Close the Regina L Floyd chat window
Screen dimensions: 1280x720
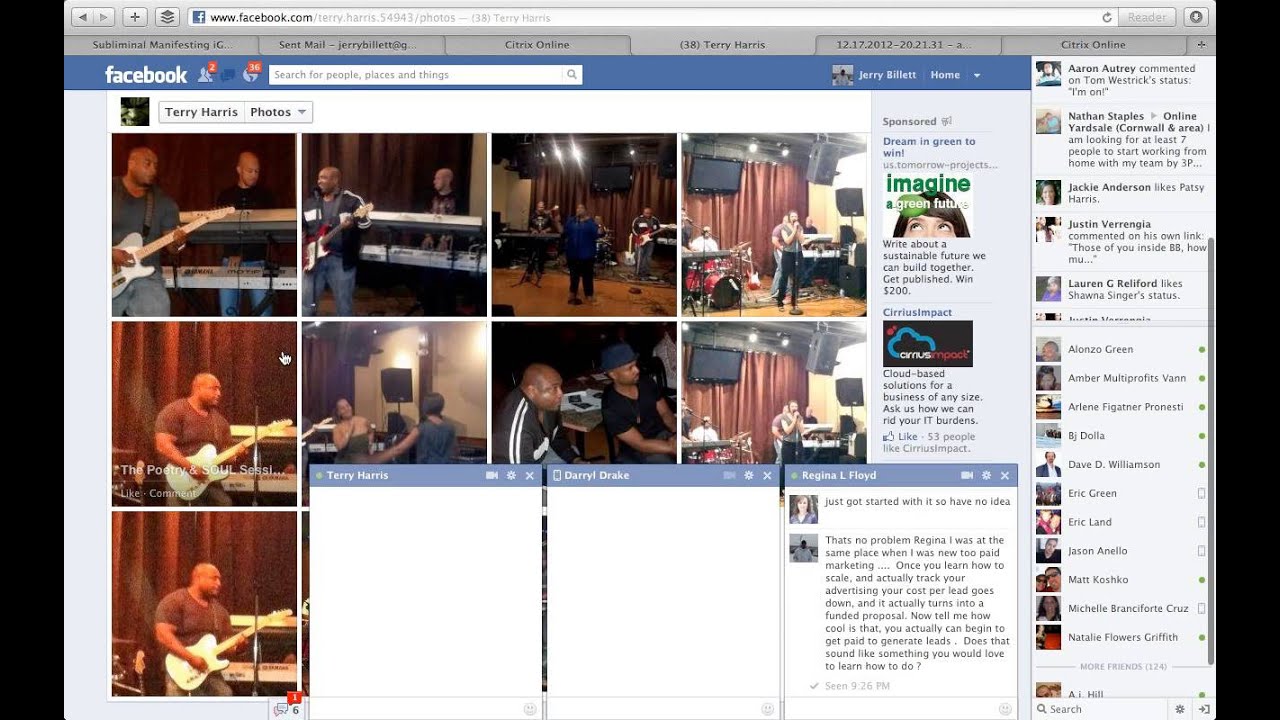pos(1005,476)
